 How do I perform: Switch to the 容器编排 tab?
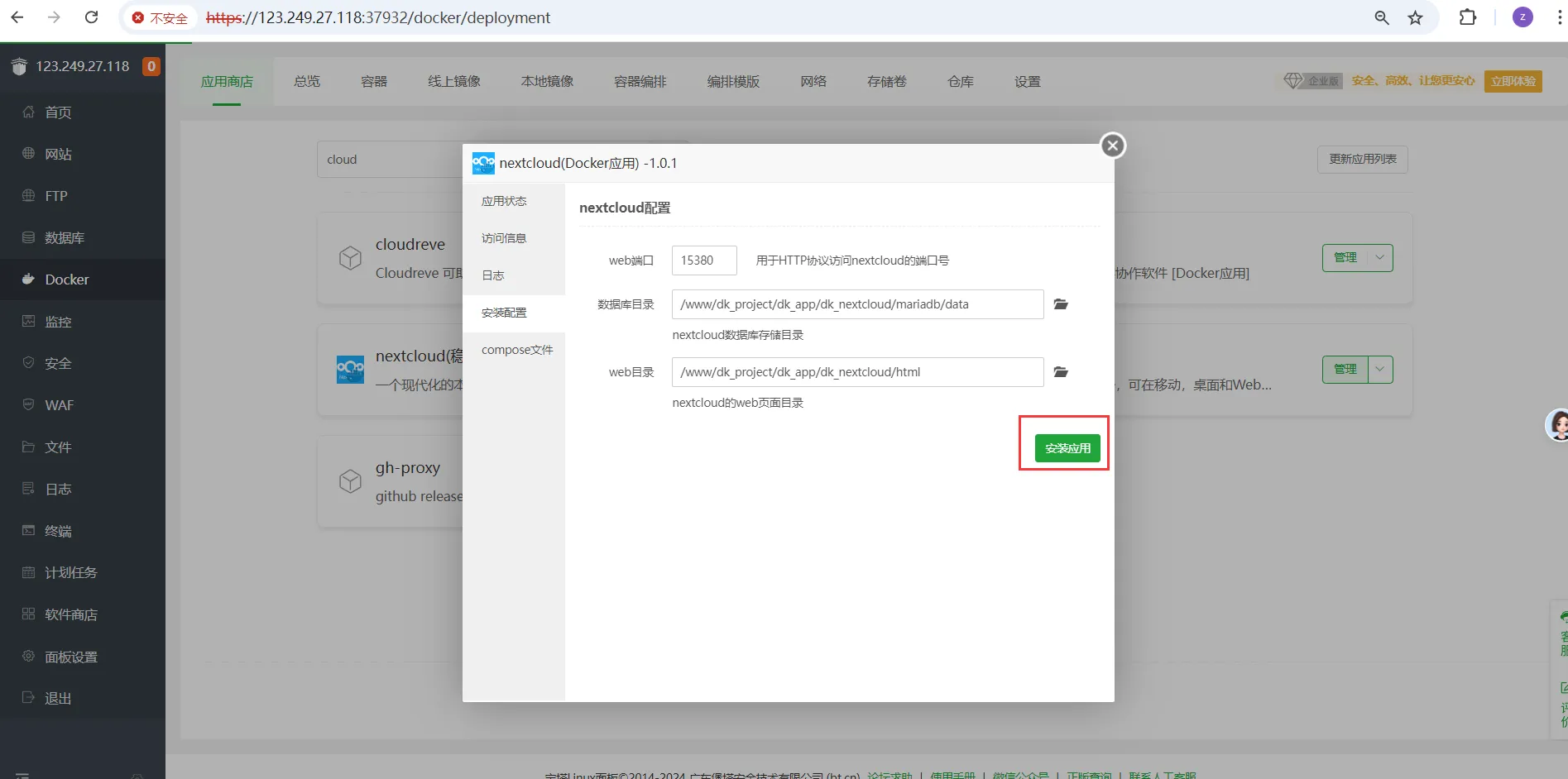click(x=640, y=81)
